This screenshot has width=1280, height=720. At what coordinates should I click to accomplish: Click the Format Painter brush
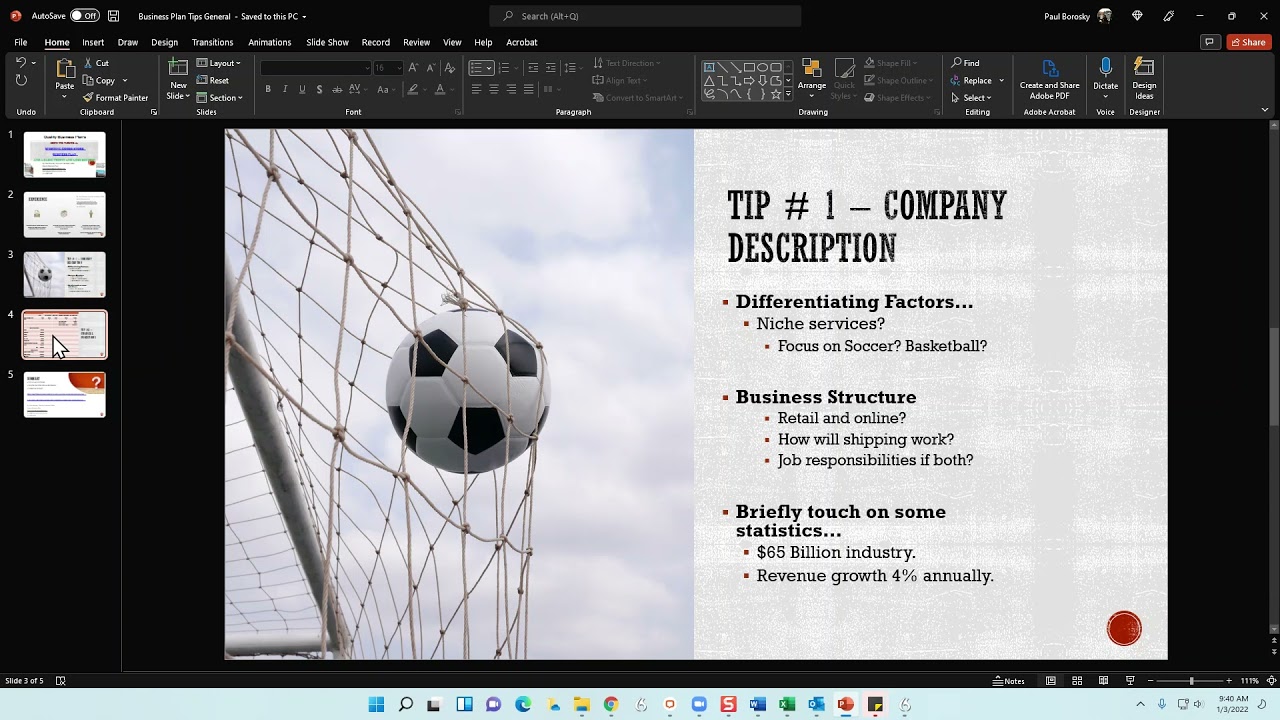(x=115, y=97)
